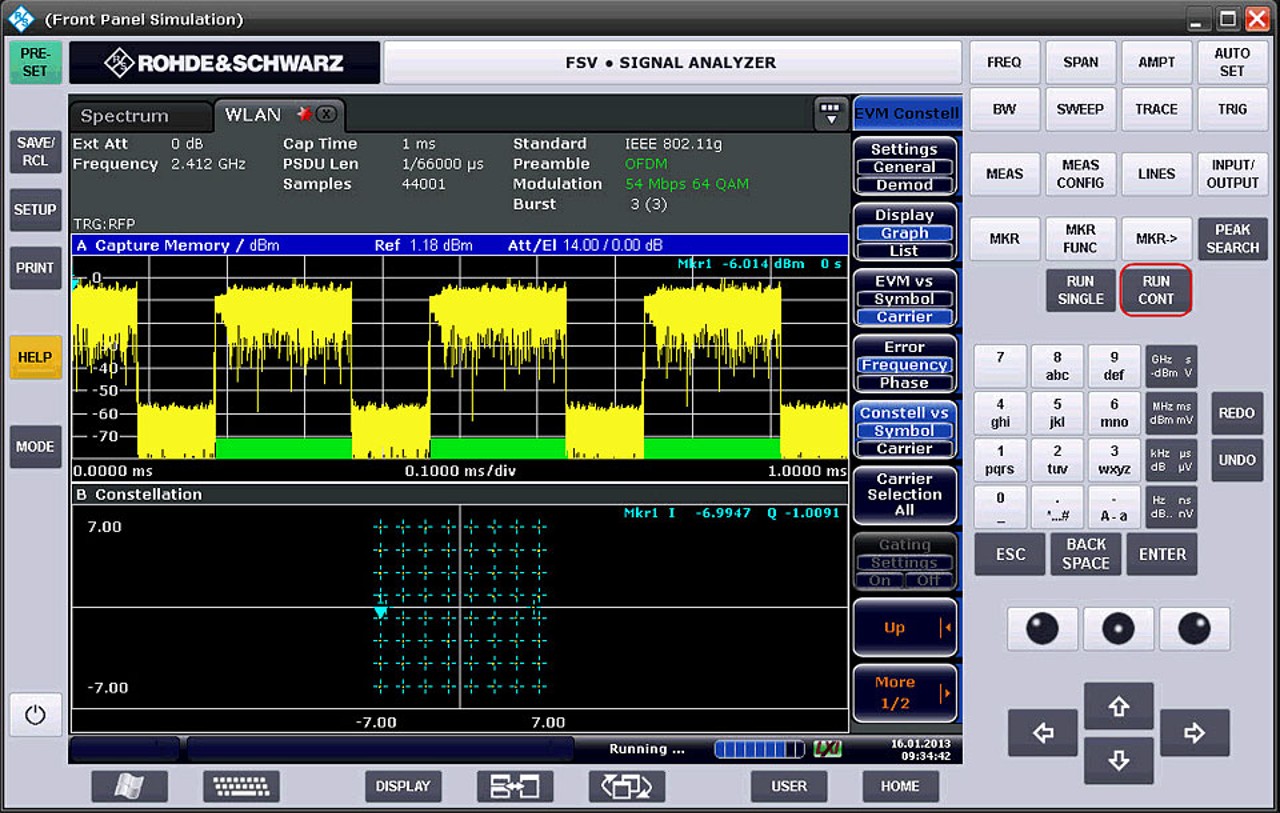Click the DISPLAY key
1280x813 pixels.
[403, 786]
